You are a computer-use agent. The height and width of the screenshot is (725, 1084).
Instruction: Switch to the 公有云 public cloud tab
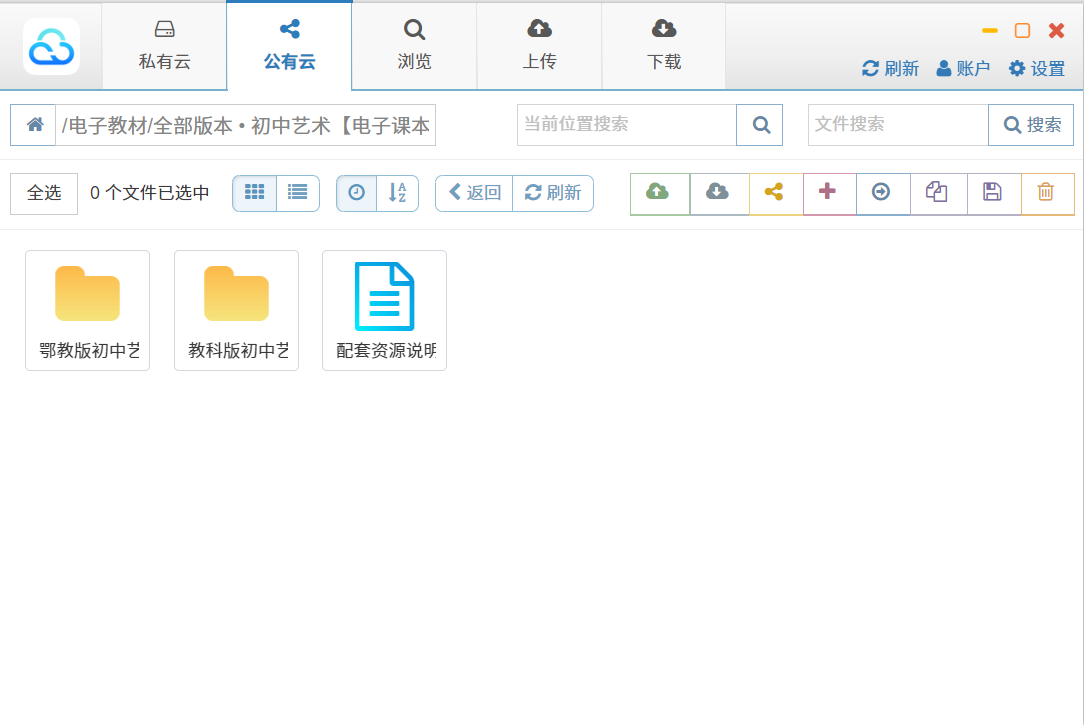click(289, 46)
